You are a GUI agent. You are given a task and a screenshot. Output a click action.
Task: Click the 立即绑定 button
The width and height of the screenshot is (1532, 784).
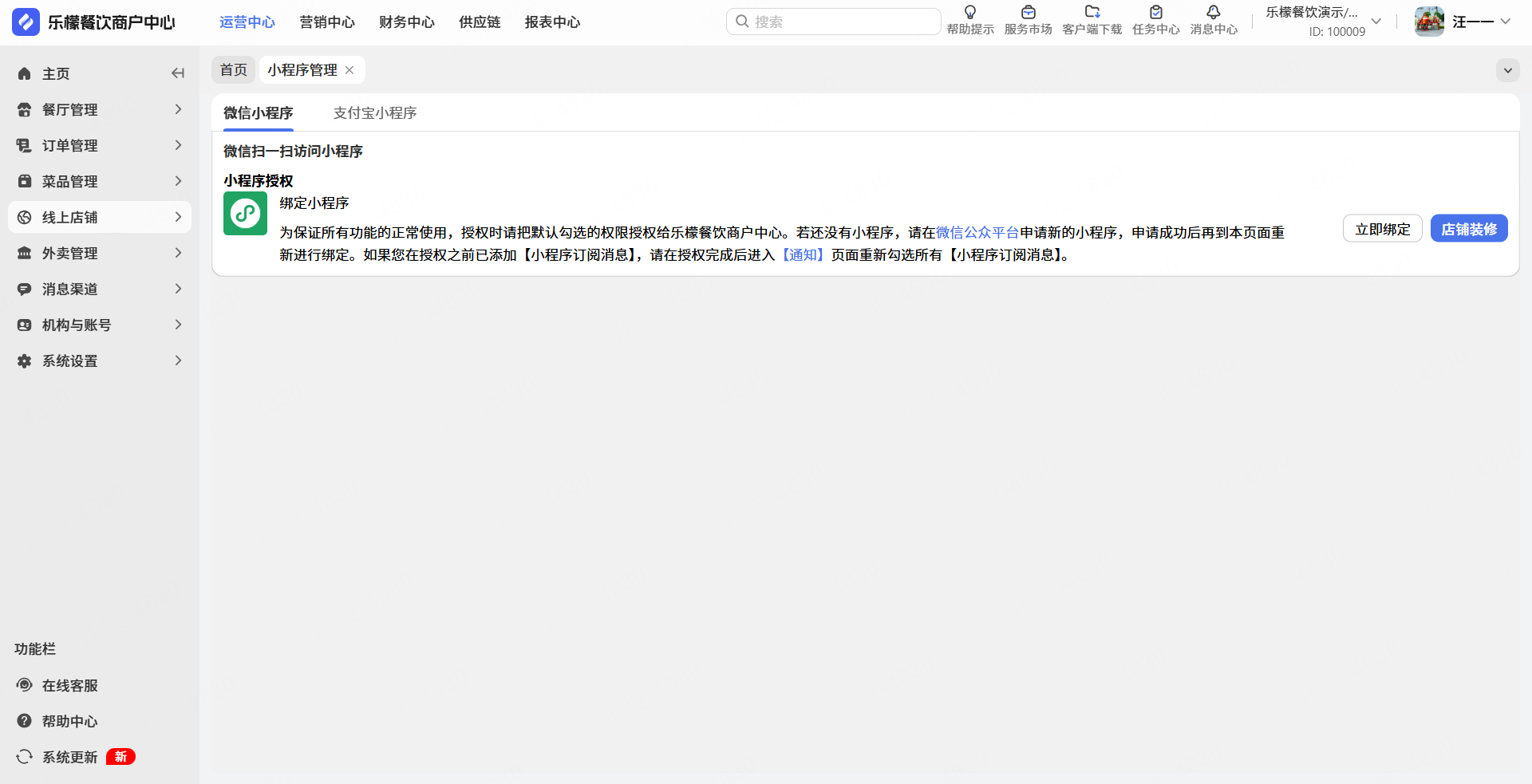(1382, 229)
